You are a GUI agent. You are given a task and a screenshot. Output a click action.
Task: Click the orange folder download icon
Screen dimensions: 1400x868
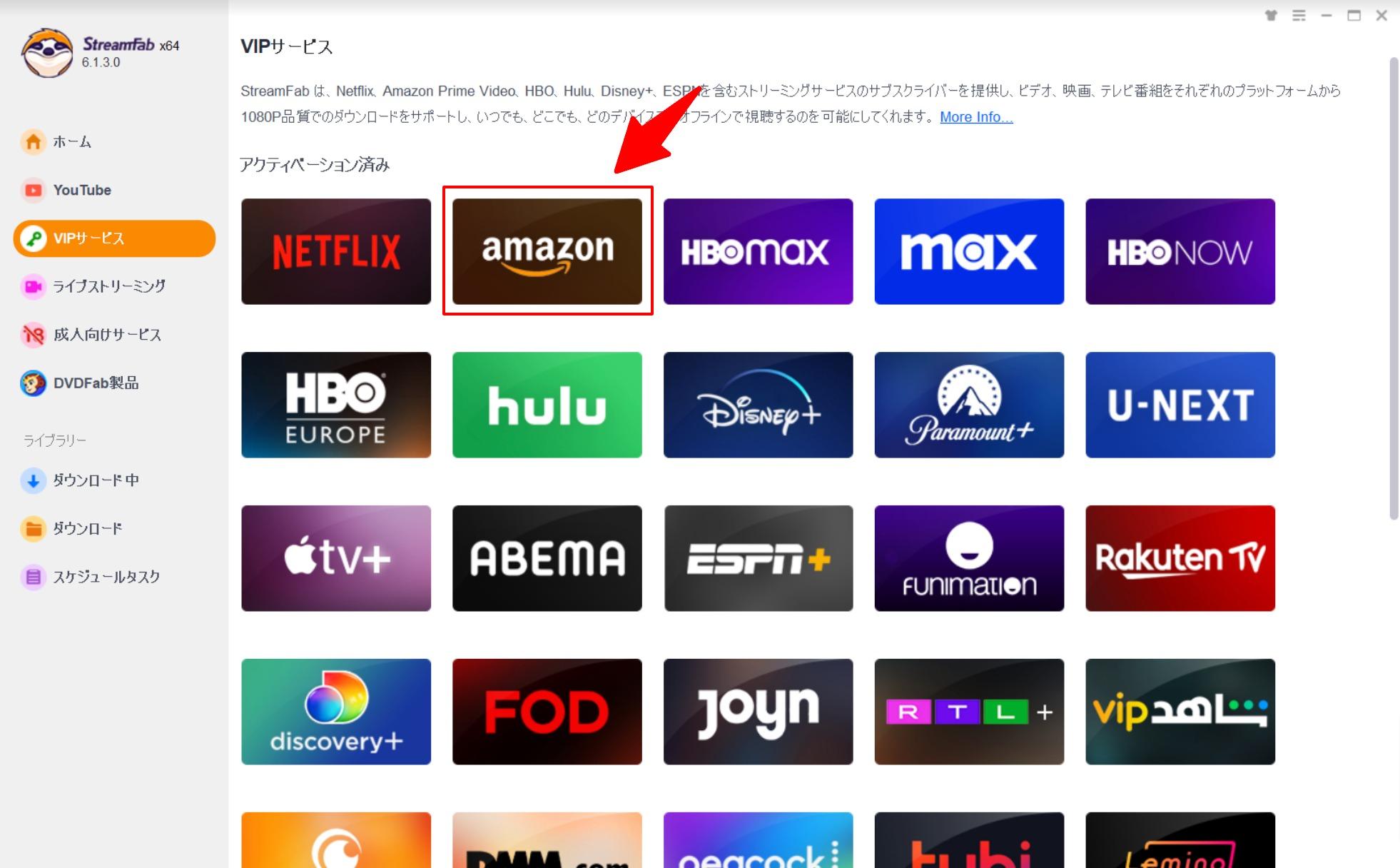[x=33, y=529]
